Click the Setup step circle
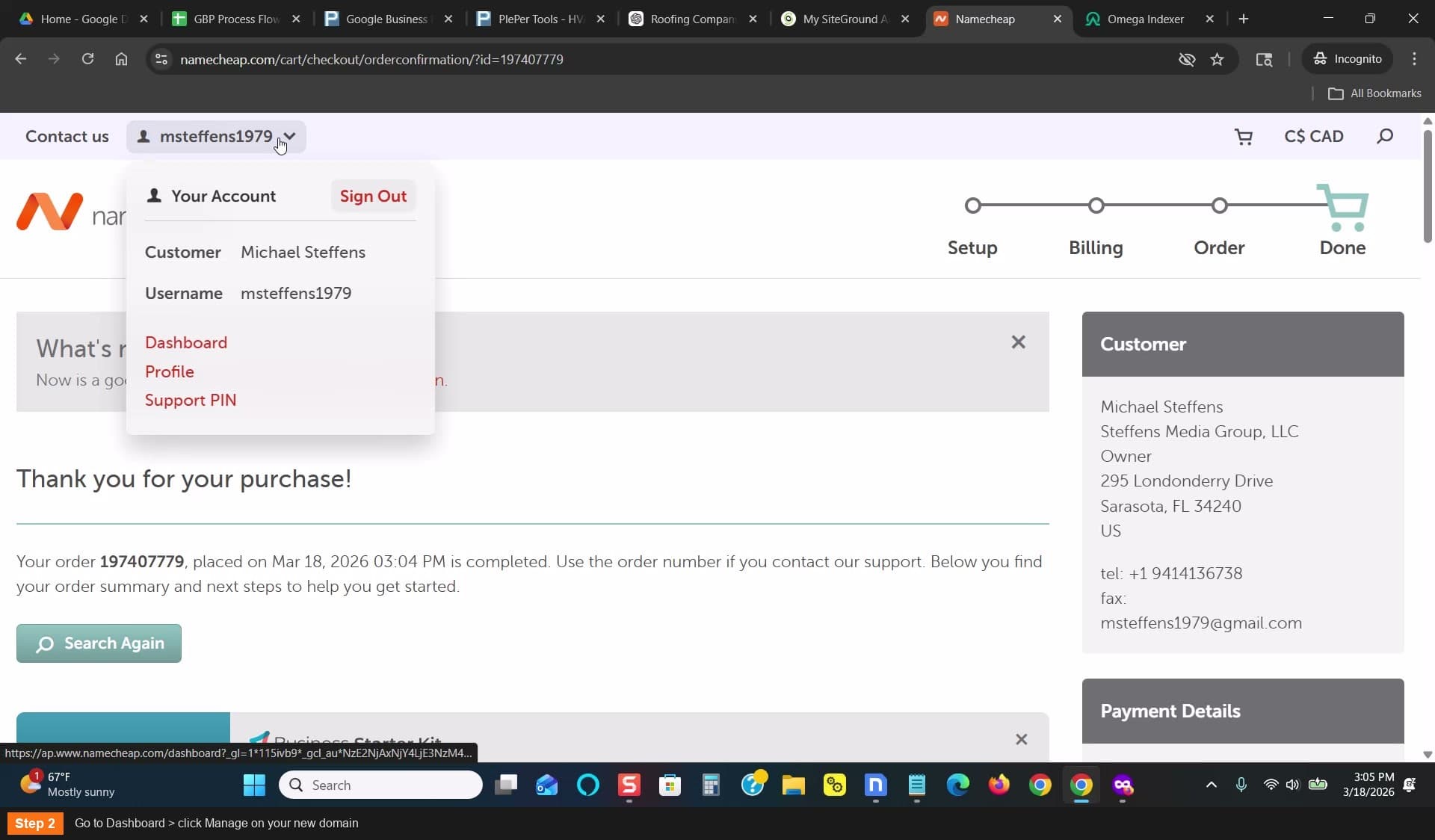Screen dimensions: 1435x840 click(x=972, y=206)
